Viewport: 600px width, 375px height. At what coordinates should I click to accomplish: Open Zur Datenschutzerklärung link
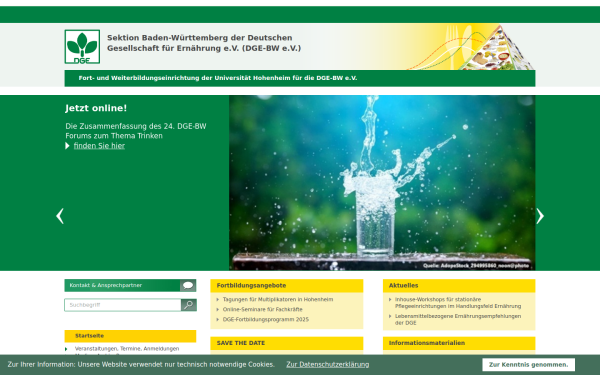328,365
